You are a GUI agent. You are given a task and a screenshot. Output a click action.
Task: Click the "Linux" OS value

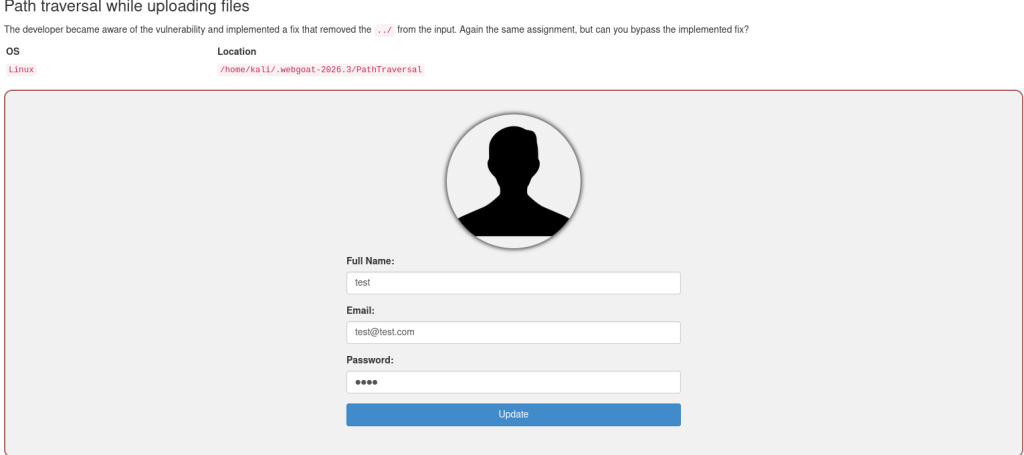(21, 69)
